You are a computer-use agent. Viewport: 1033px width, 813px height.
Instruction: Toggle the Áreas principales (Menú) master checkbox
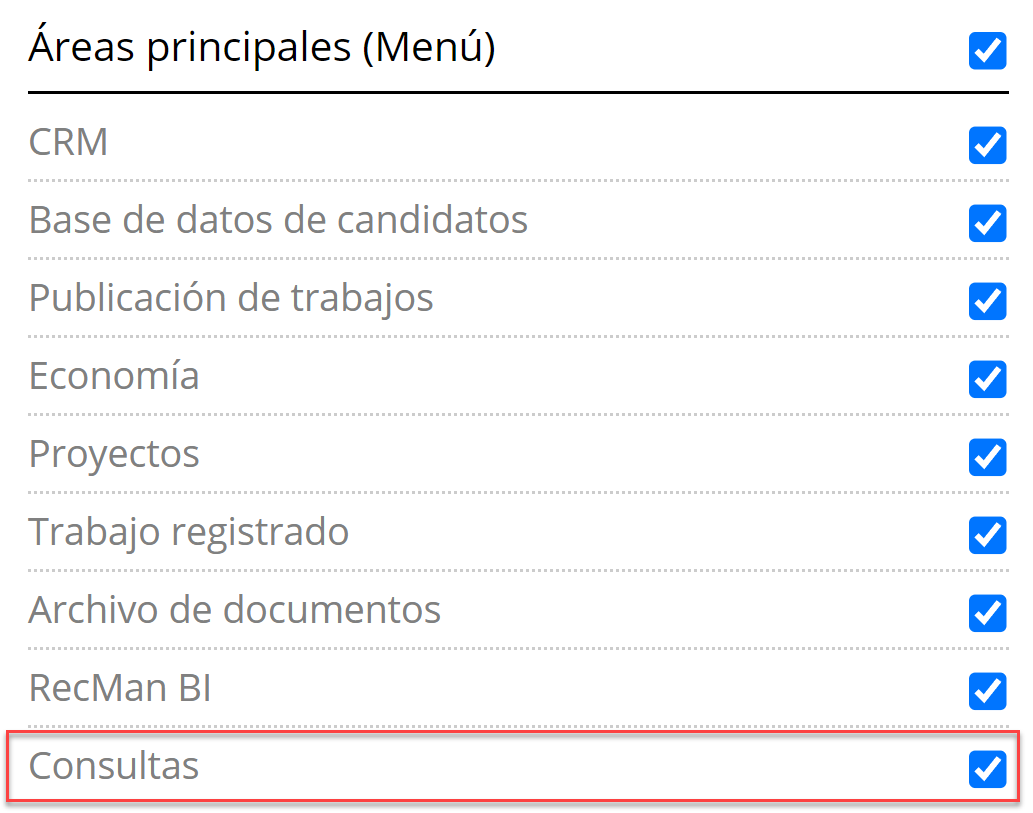pos(987,51)
